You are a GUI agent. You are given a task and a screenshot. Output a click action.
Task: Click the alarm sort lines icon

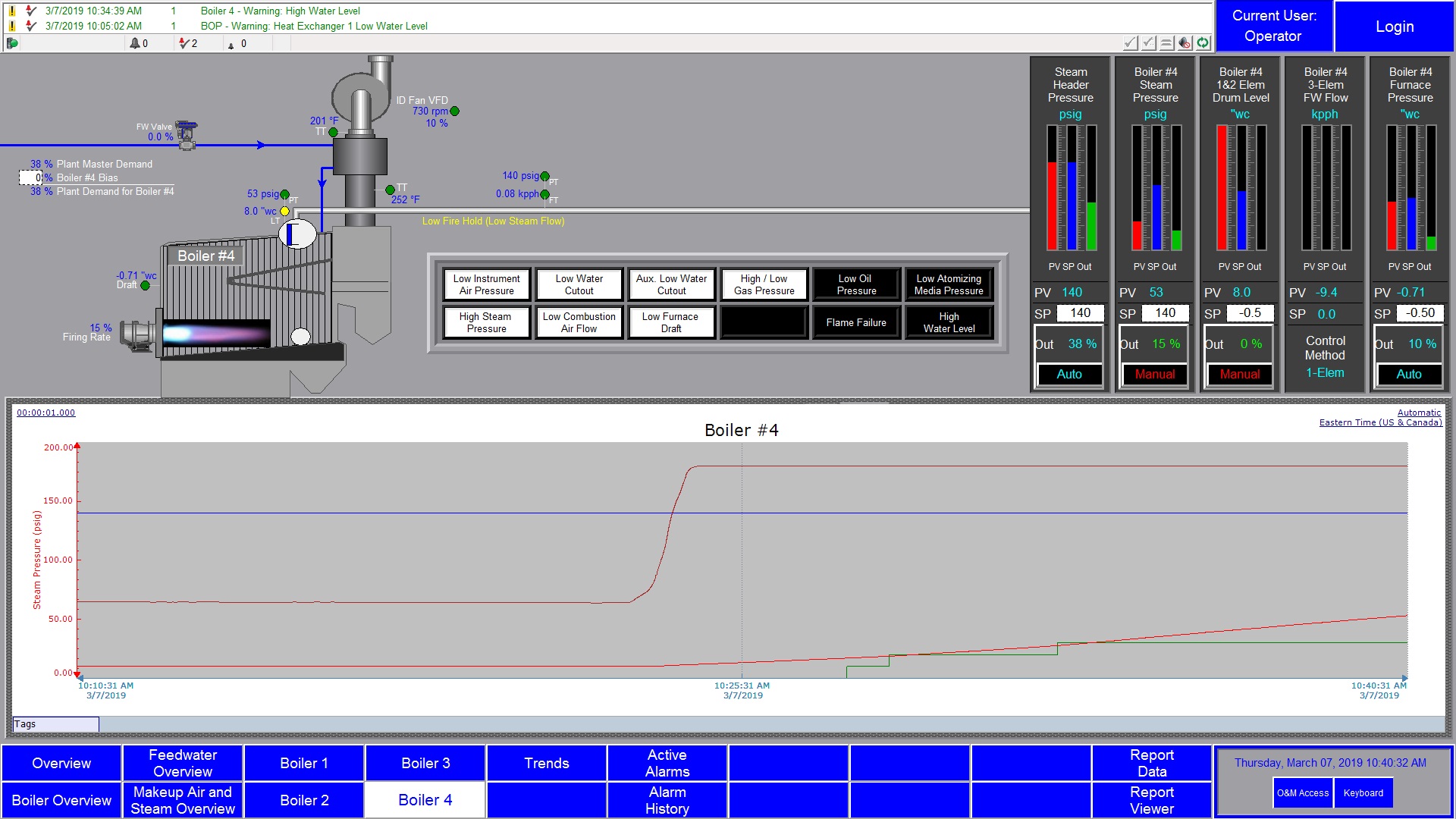click(1167, 43)
